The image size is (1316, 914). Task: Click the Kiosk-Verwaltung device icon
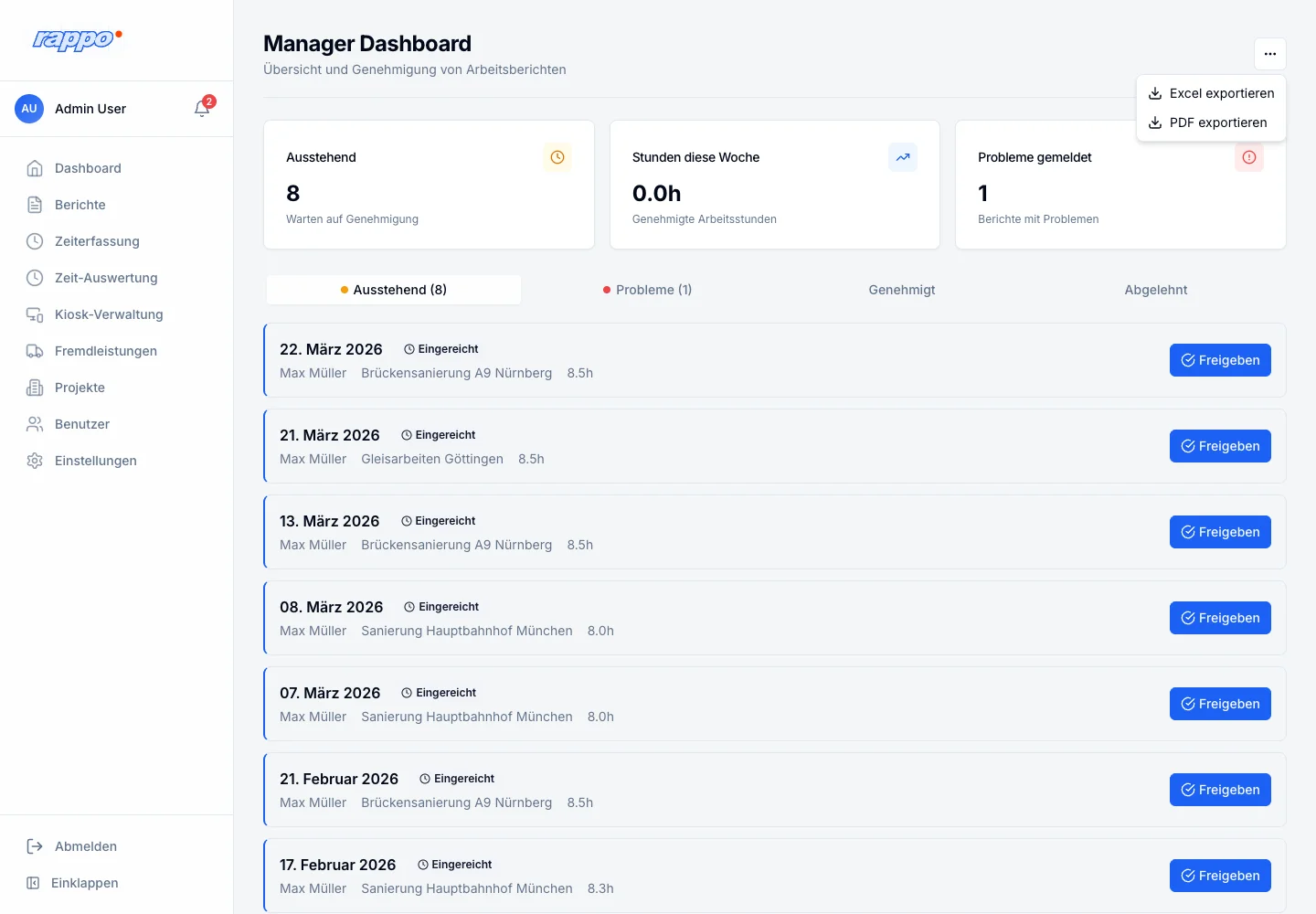35,314
